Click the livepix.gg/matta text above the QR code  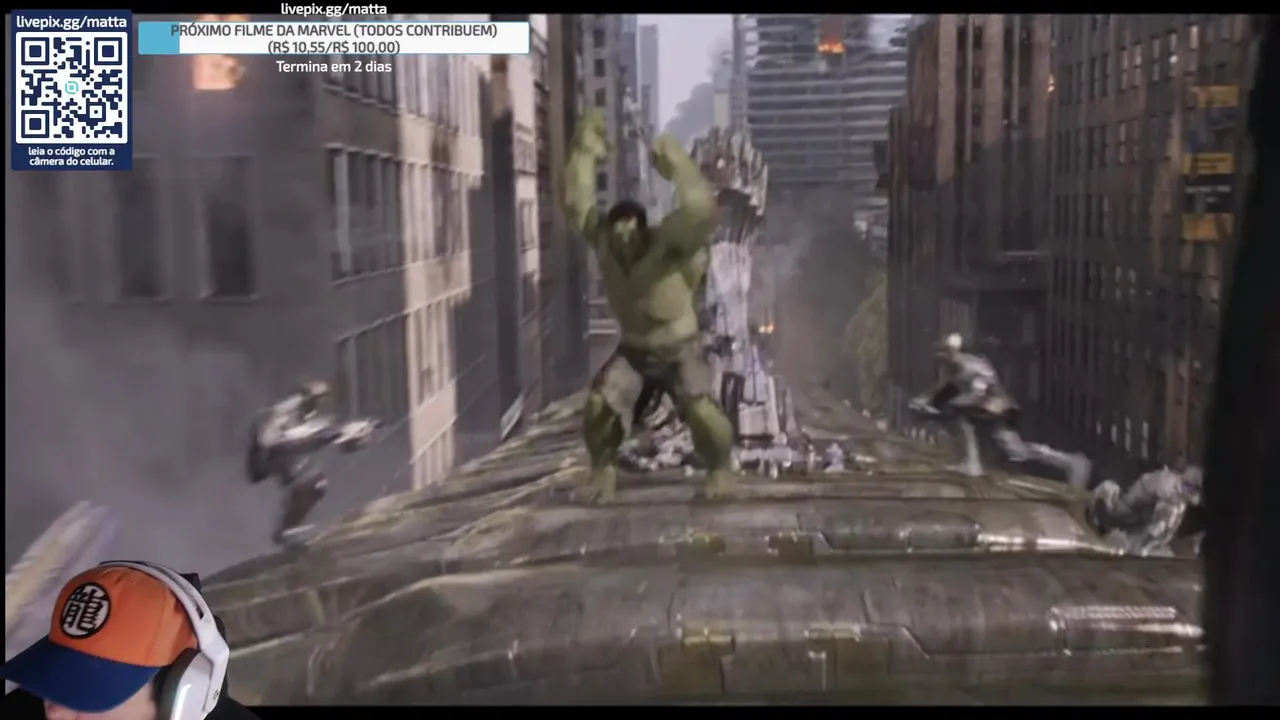[71, 21]
